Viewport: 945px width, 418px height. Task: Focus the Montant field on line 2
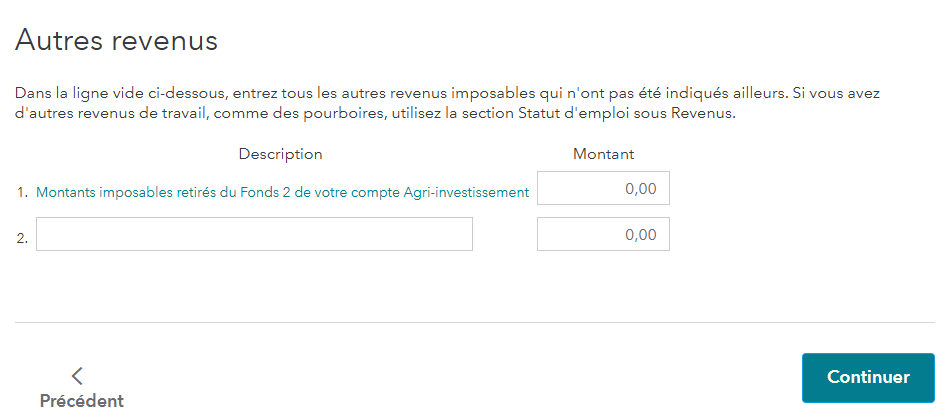click(x=603, y=235)
